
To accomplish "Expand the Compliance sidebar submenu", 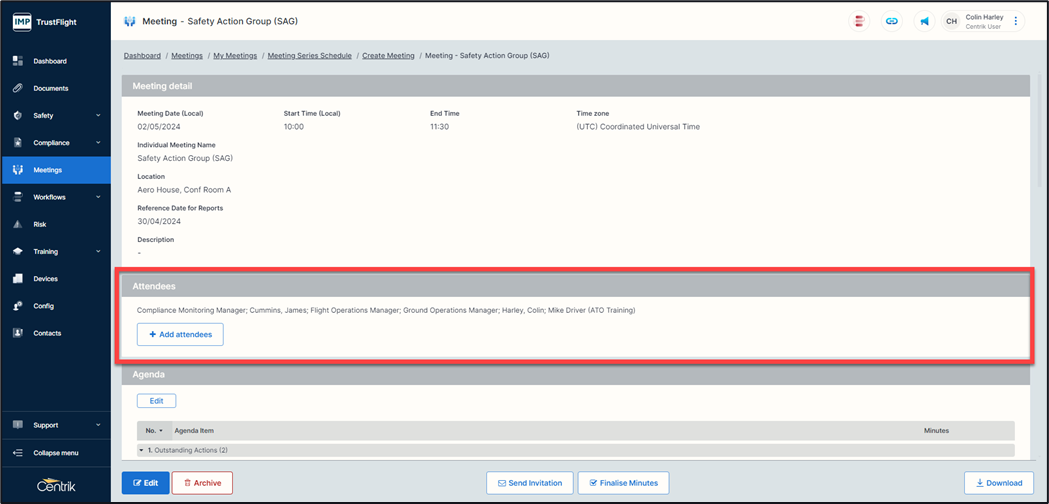I will pos(98,143).
